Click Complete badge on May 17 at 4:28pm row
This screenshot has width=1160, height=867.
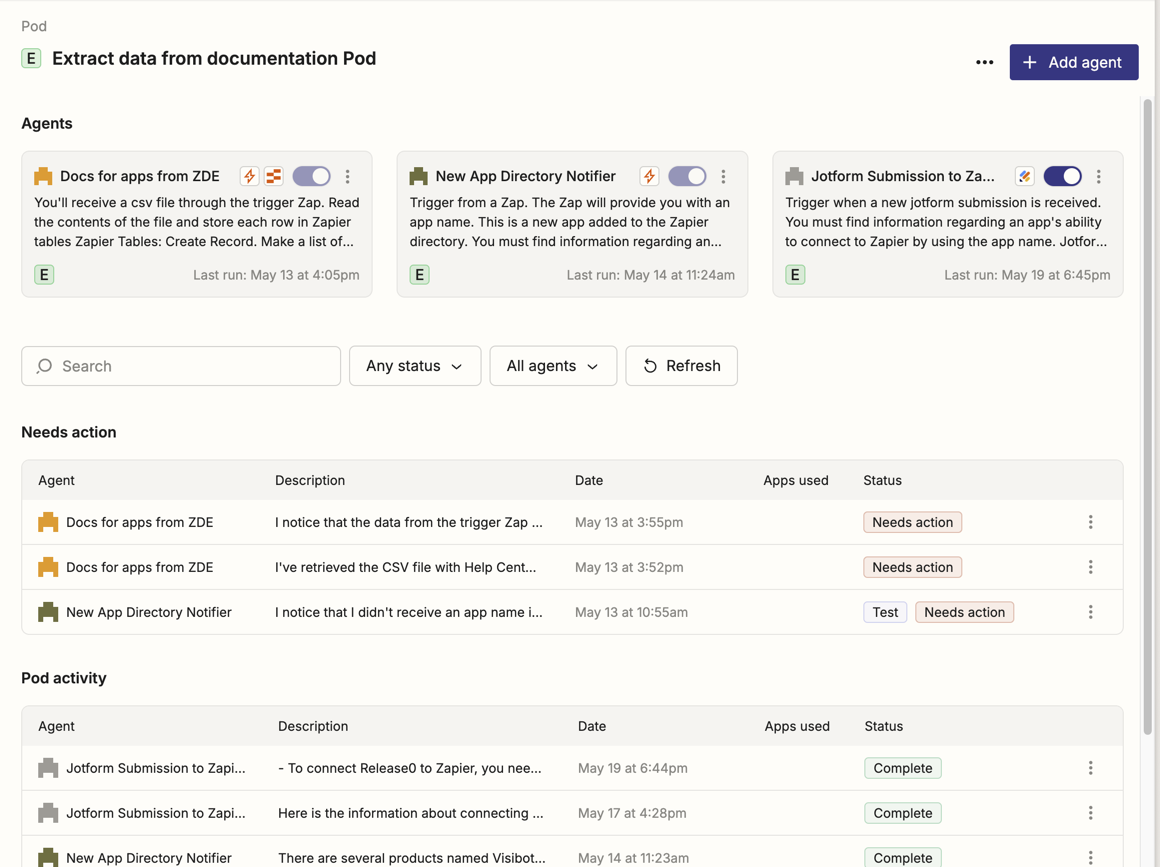tap(903, 814)
